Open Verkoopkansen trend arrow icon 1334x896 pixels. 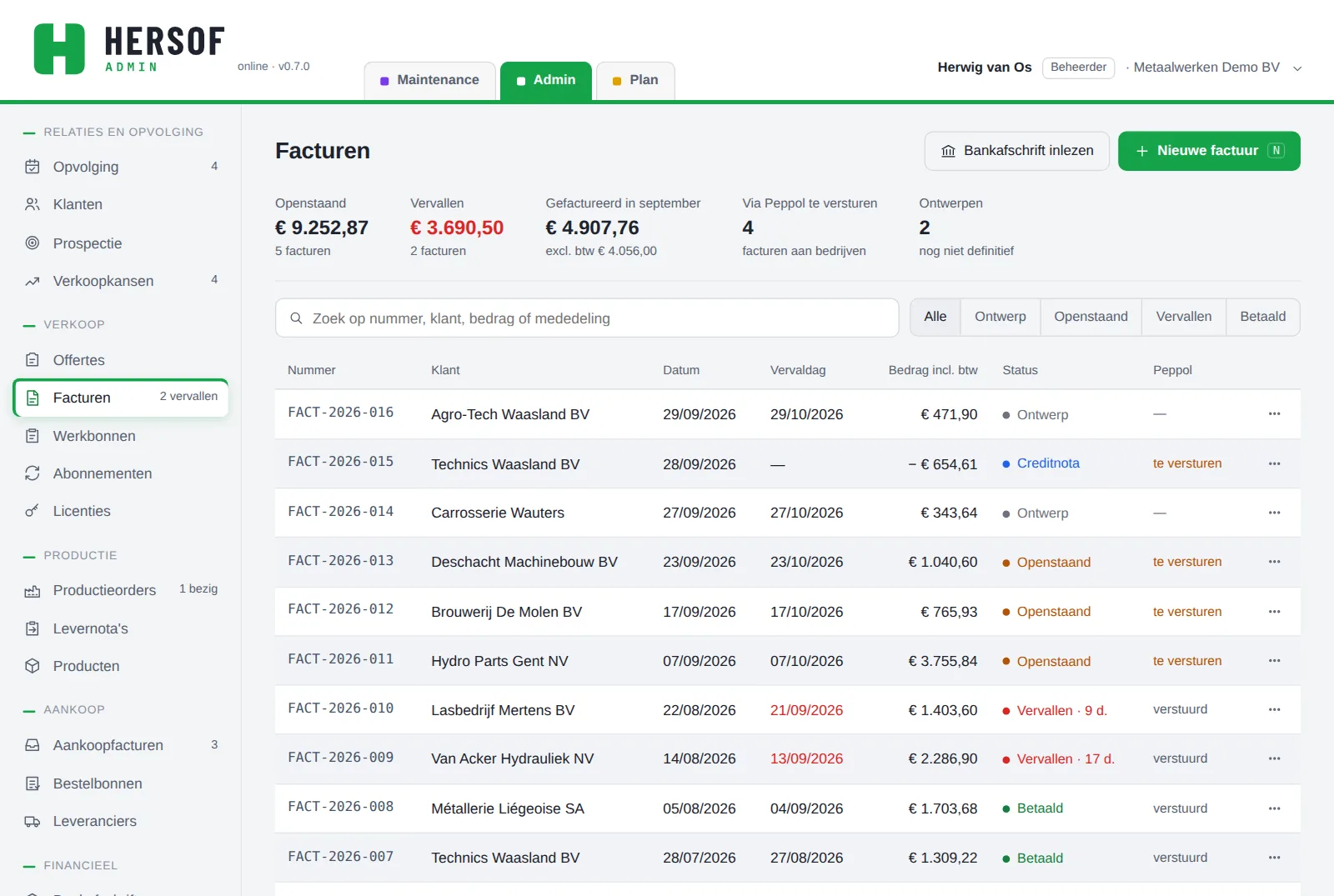[33, 281]
